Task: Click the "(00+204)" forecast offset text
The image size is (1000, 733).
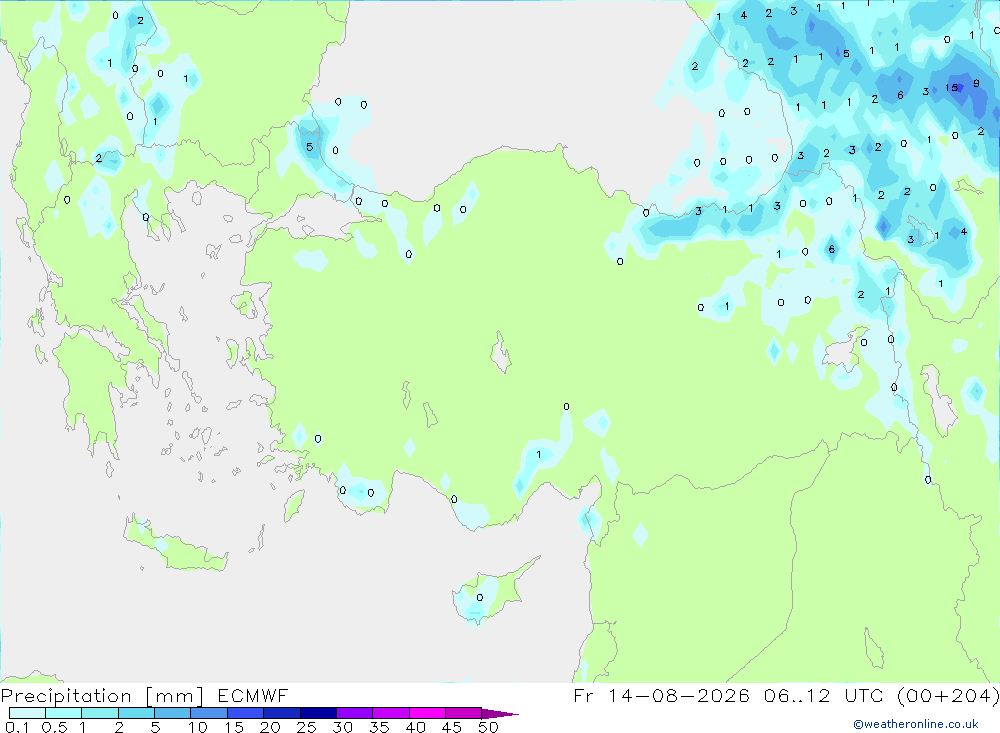Action: tap(948, 695)
